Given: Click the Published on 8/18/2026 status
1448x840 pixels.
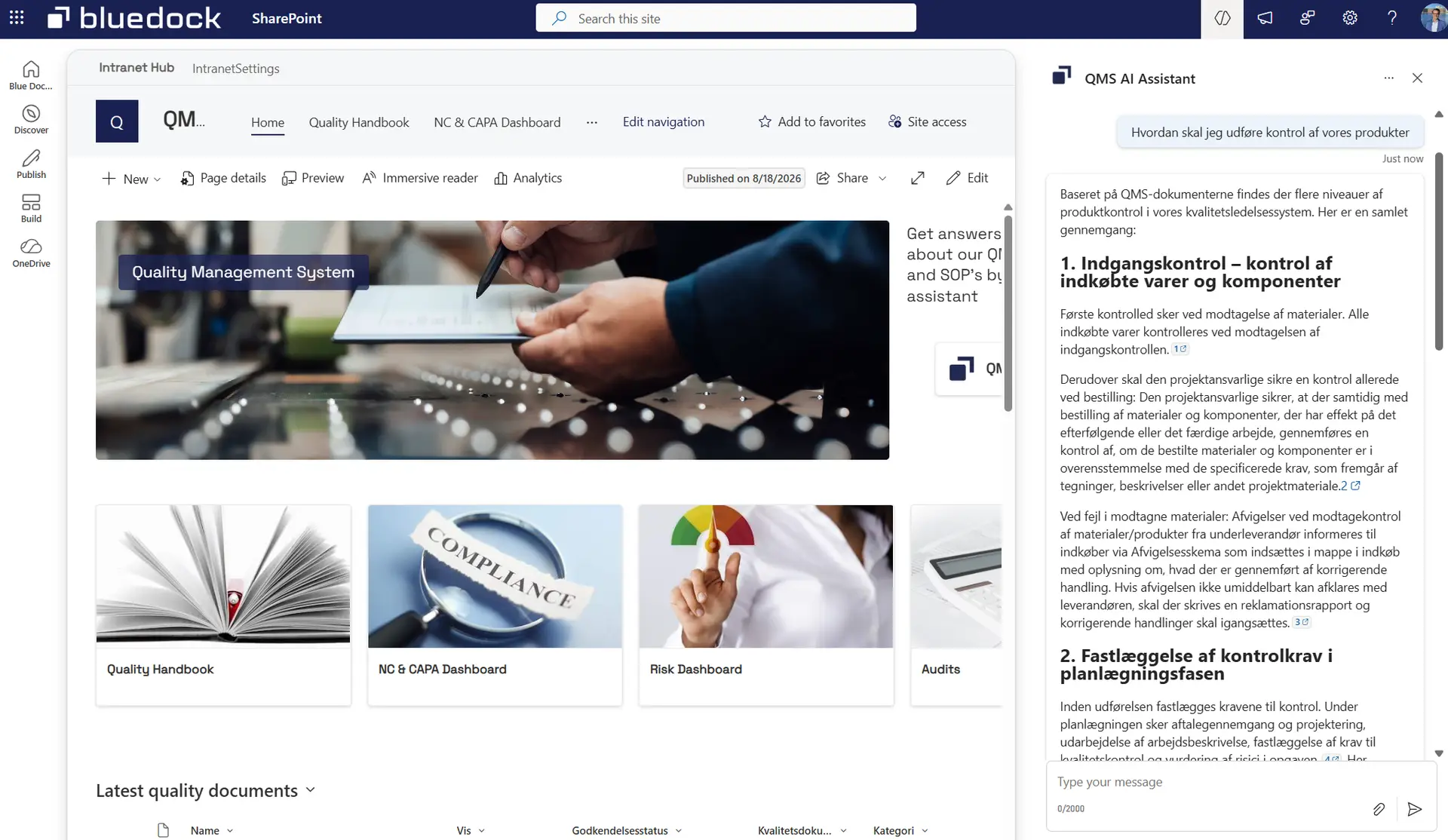Looking at the screenshot, I should pos(744,178).
